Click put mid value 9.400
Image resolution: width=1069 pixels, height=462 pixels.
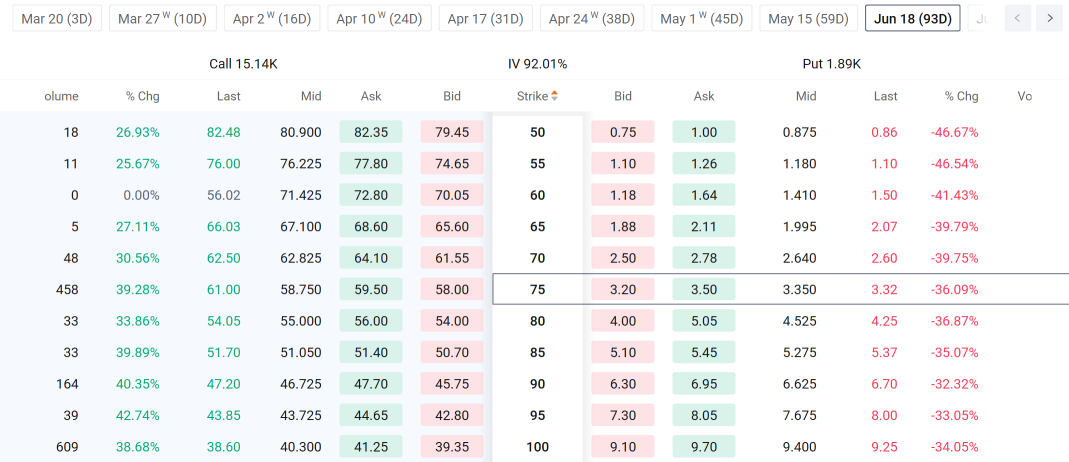click(x=800, y=447)
